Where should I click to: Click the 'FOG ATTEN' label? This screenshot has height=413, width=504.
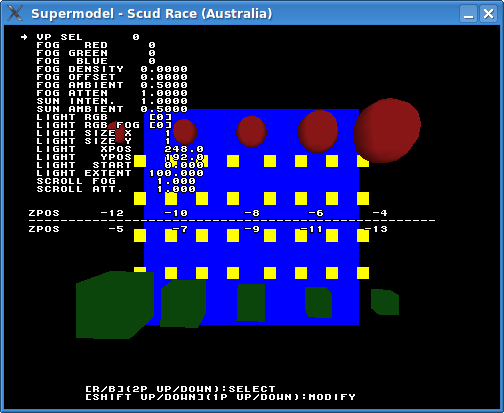(72, 93)
